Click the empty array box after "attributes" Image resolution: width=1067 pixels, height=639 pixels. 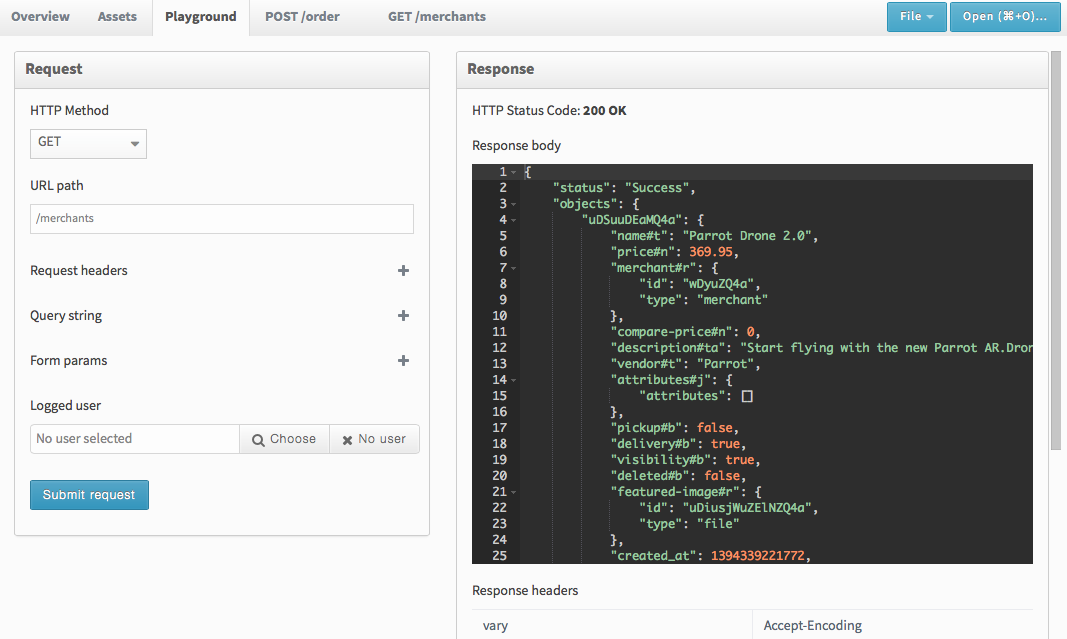pyautogui.click(x=747, y=397)
